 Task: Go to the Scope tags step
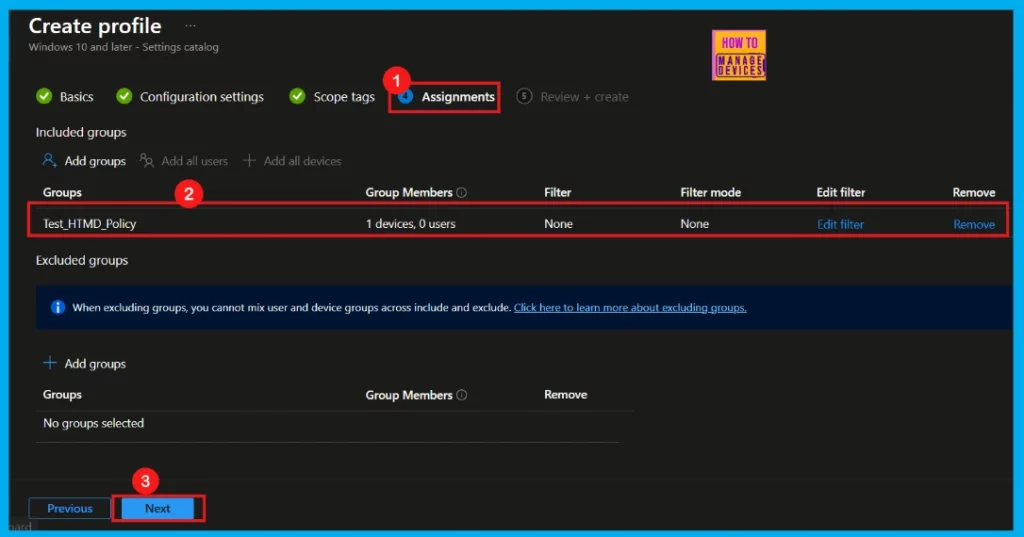pos(344,97)
